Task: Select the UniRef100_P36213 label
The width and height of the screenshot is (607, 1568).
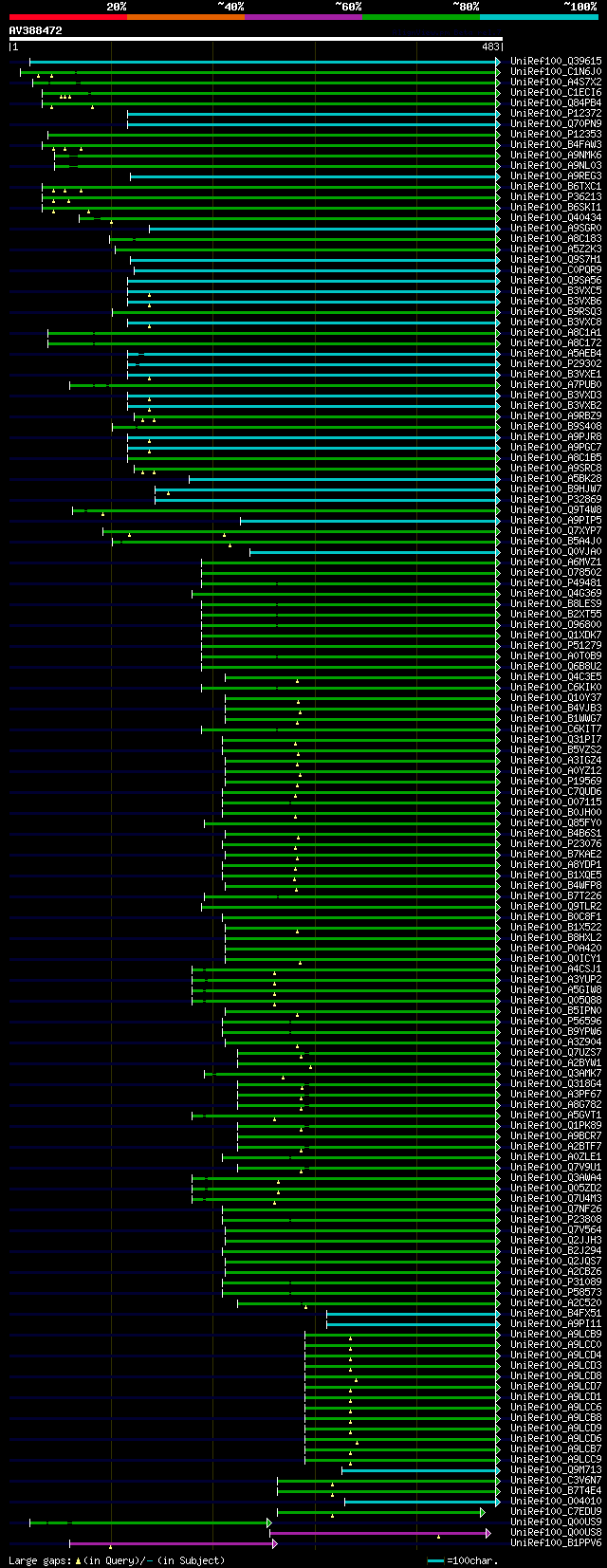Action: 556,197
